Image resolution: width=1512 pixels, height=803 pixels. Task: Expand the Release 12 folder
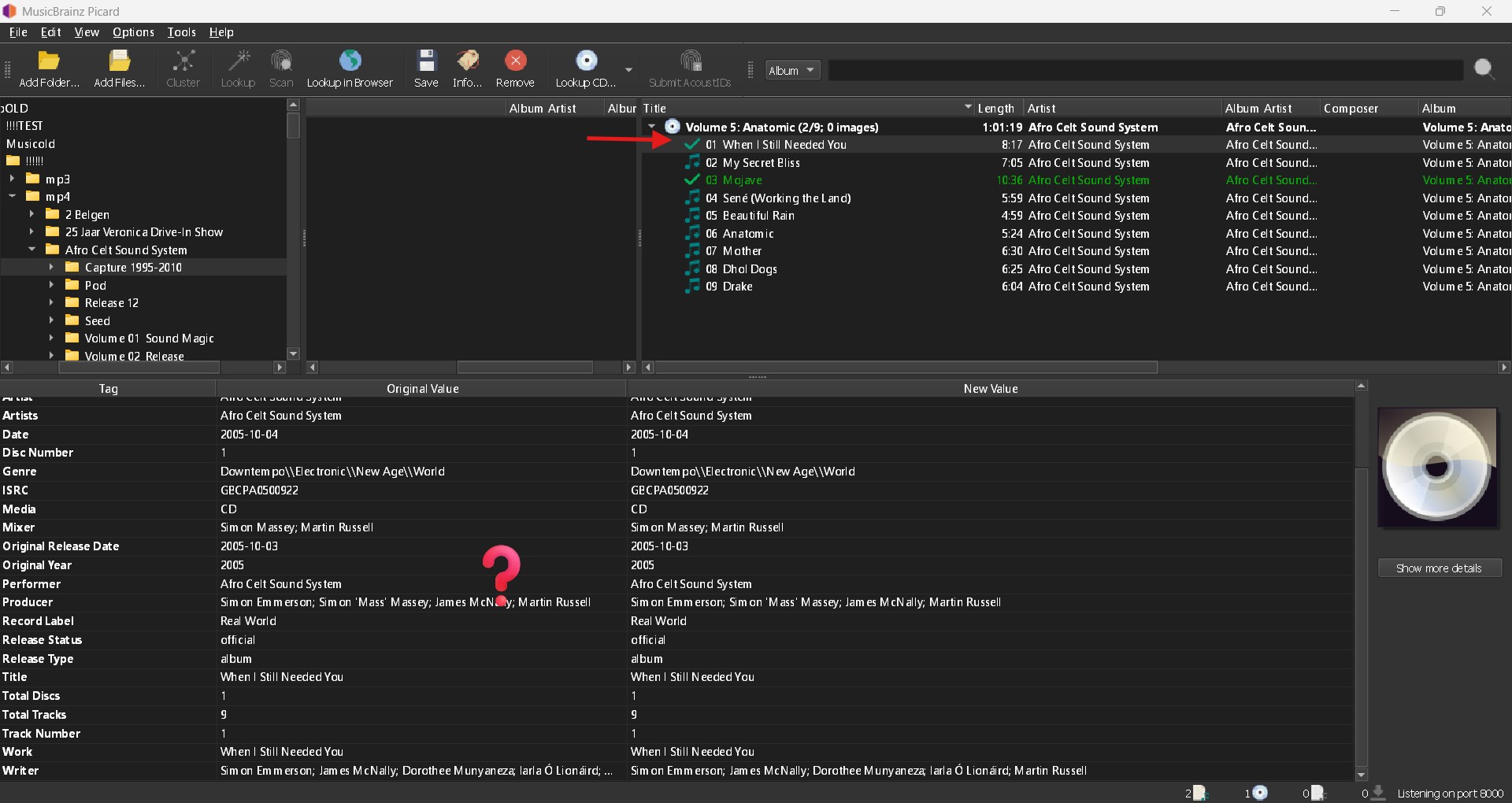[x=52, y=302]
